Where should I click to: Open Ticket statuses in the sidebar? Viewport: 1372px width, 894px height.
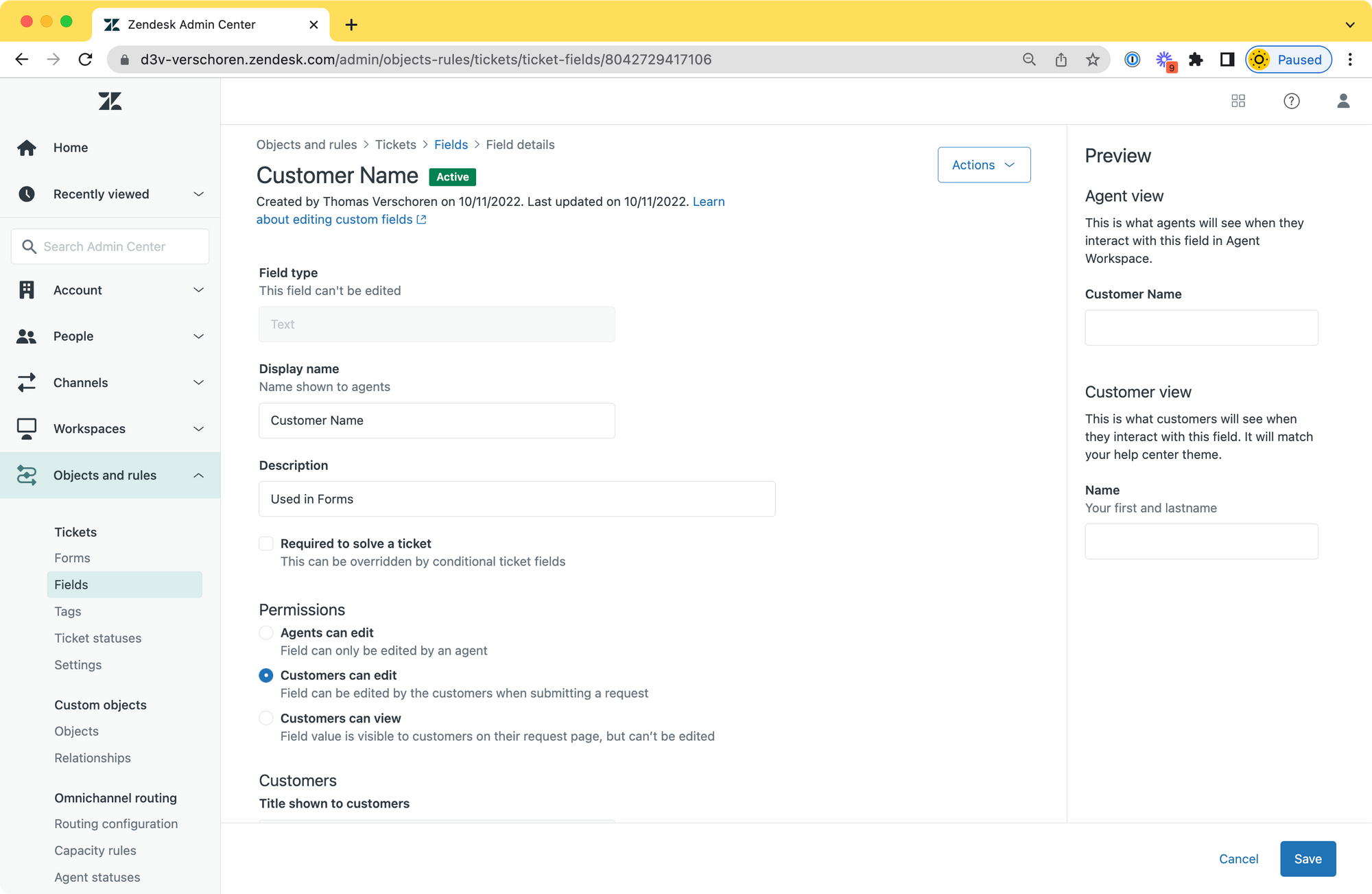pos(97,638)
